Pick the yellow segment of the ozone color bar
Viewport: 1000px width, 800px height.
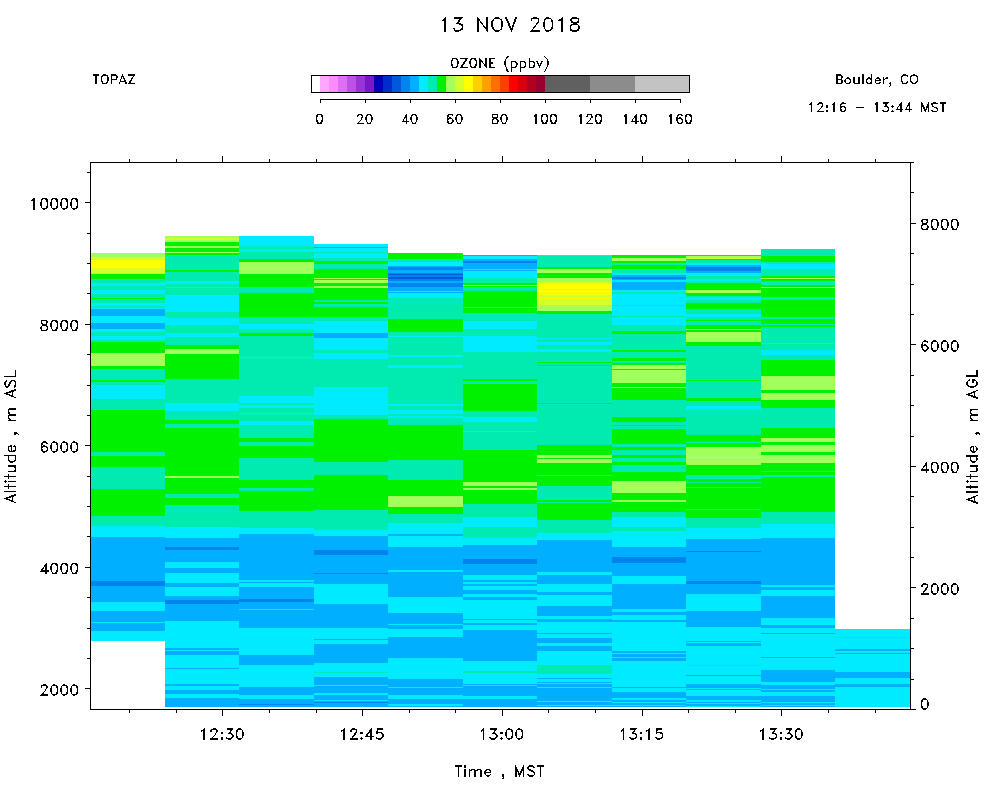(x=468, y=84)
